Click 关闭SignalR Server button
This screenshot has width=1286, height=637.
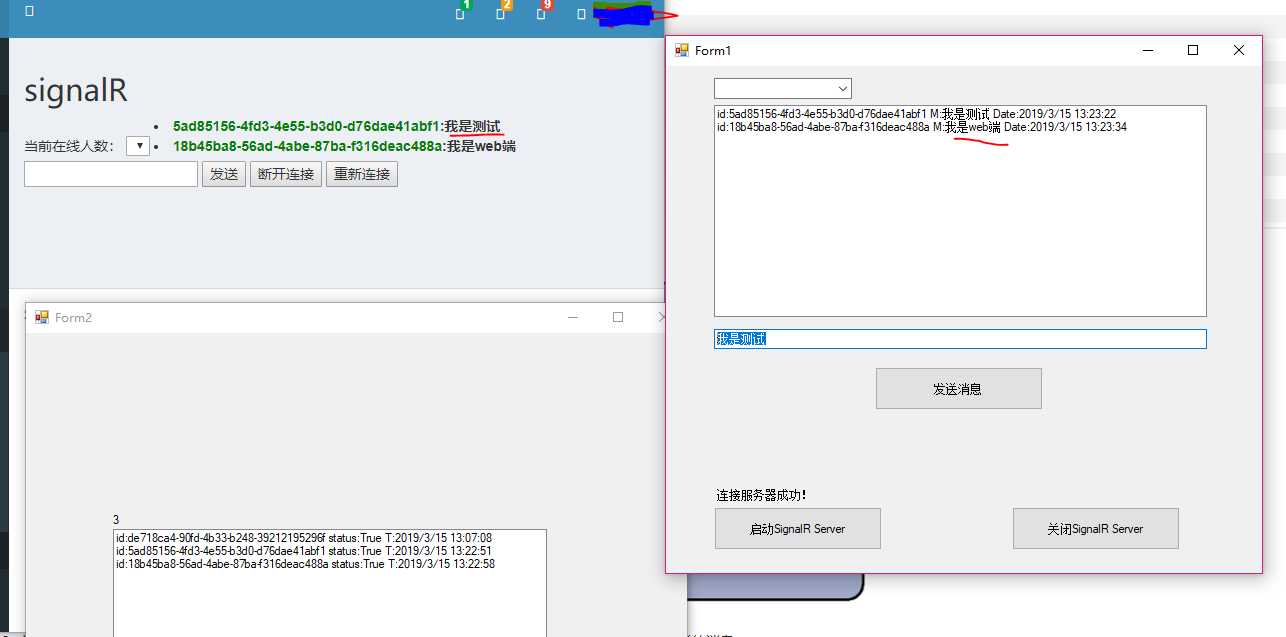(x=1095, y=528)
